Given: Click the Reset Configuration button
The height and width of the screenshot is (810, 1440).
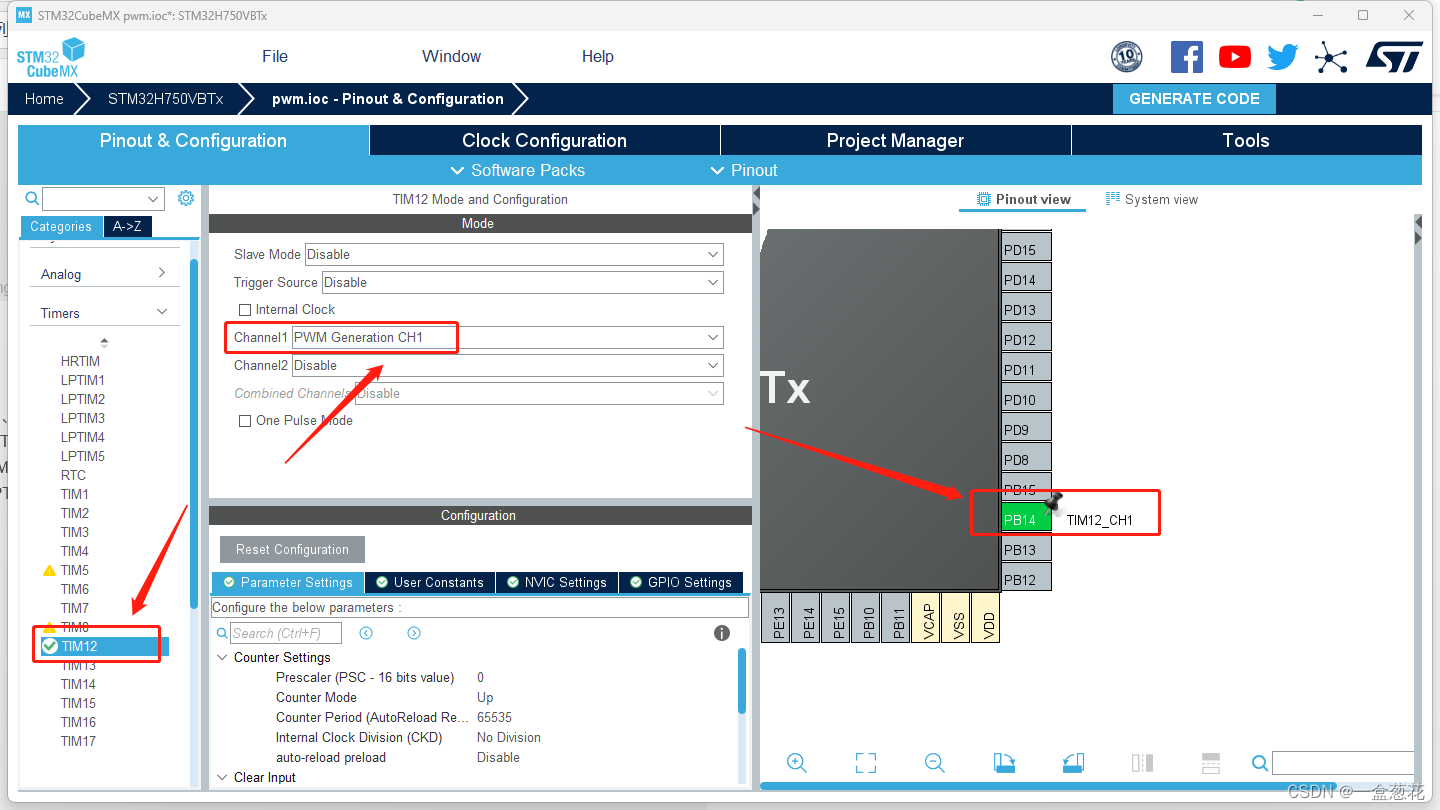Looking at the screenshot, I should coord(292,549).
